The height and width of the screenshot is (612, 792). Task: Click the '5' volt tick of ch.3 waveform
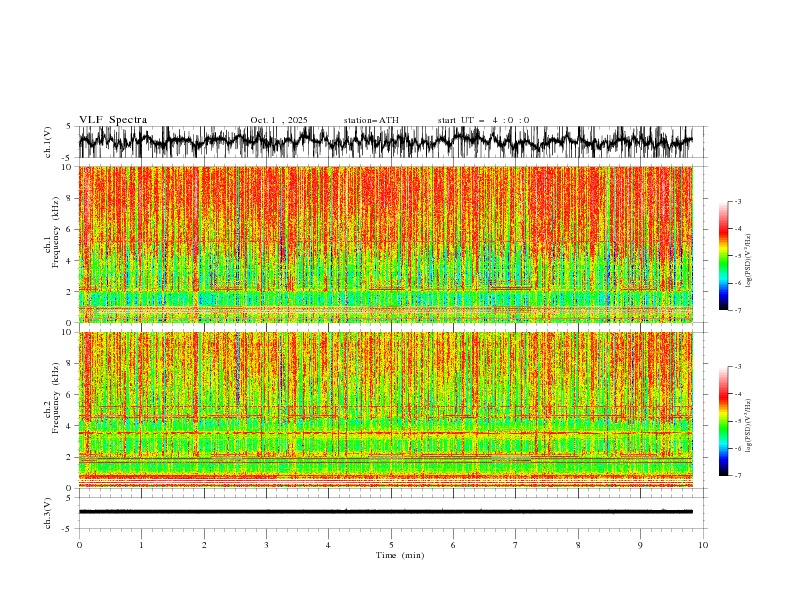(x=69, y=498)
